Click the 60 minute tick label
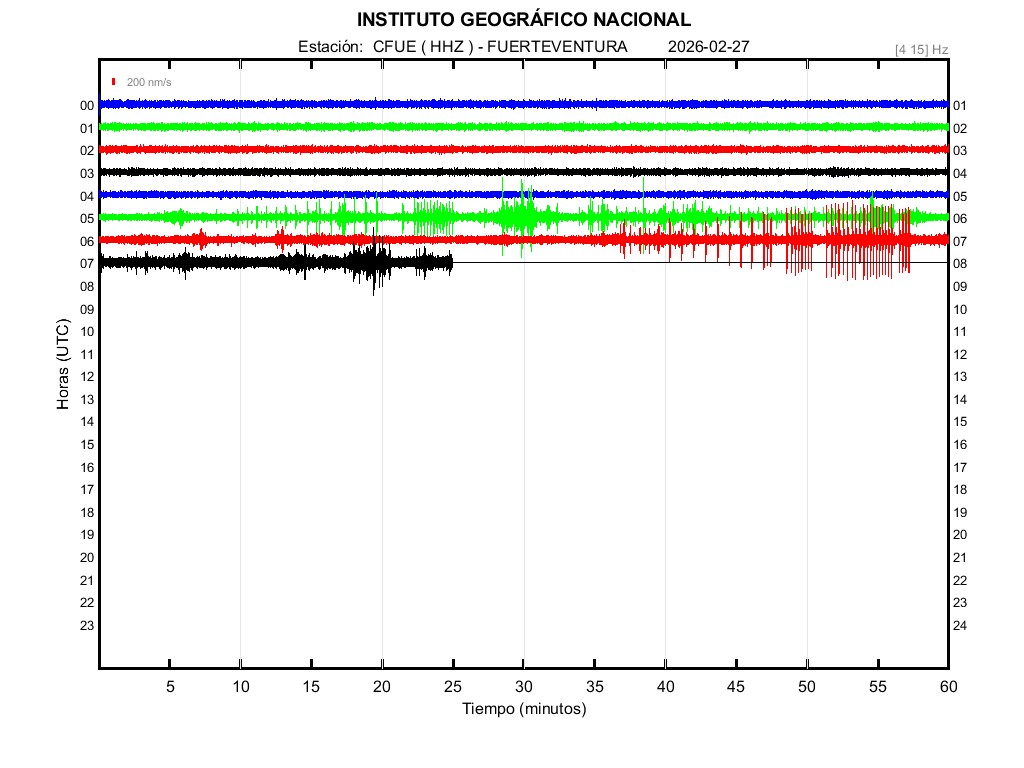The width and height of the screenshot is (1024, 768). [947, 686]
